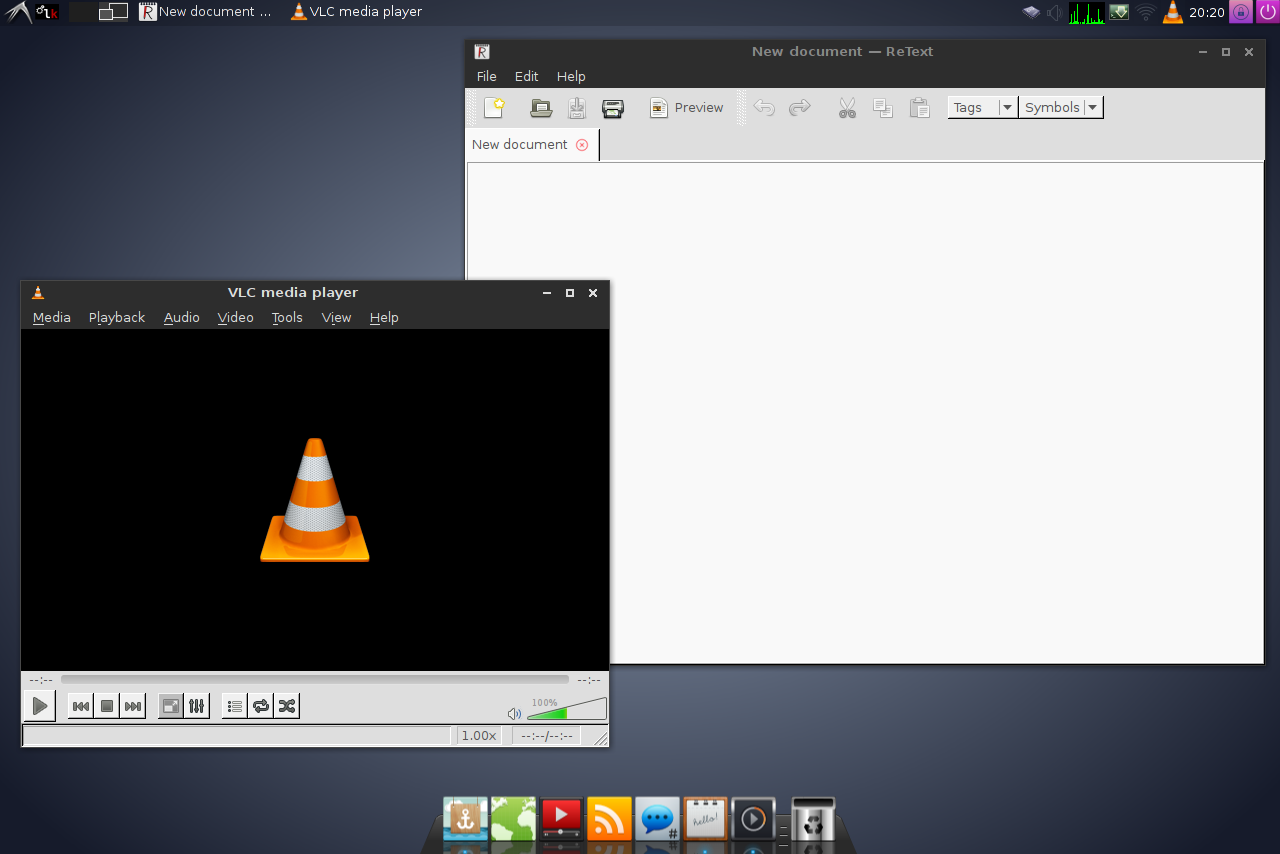Close the New document tab
This screenshot has width=1280, height=854.
pos(582,145)
